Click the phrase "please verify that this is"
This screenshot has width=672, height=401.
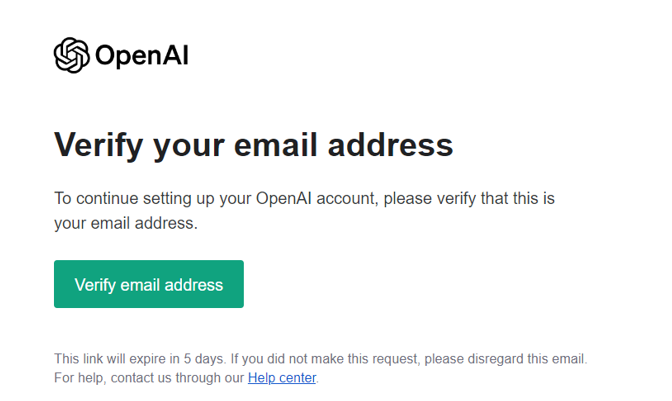(x=469, y=199)
